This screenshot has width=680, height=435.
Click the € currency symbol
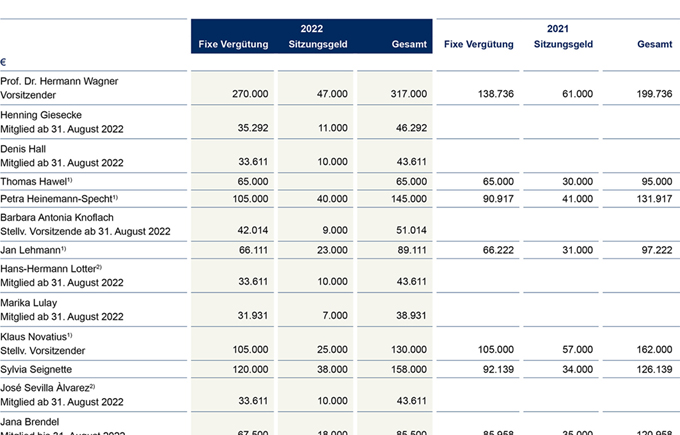pyautogui.click(x=3, y=62)
